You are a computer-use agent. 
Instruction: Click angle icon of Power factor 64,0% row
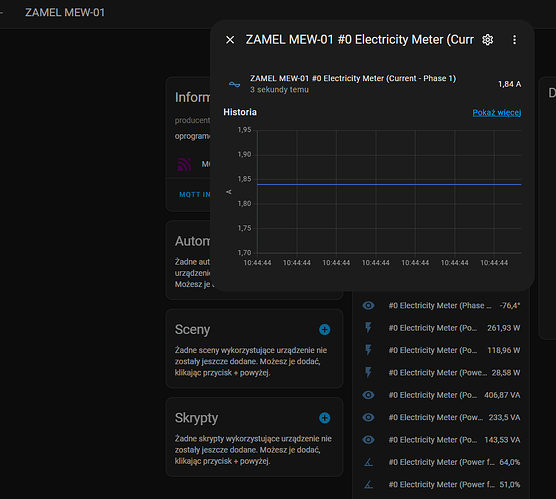coord(368,462)
